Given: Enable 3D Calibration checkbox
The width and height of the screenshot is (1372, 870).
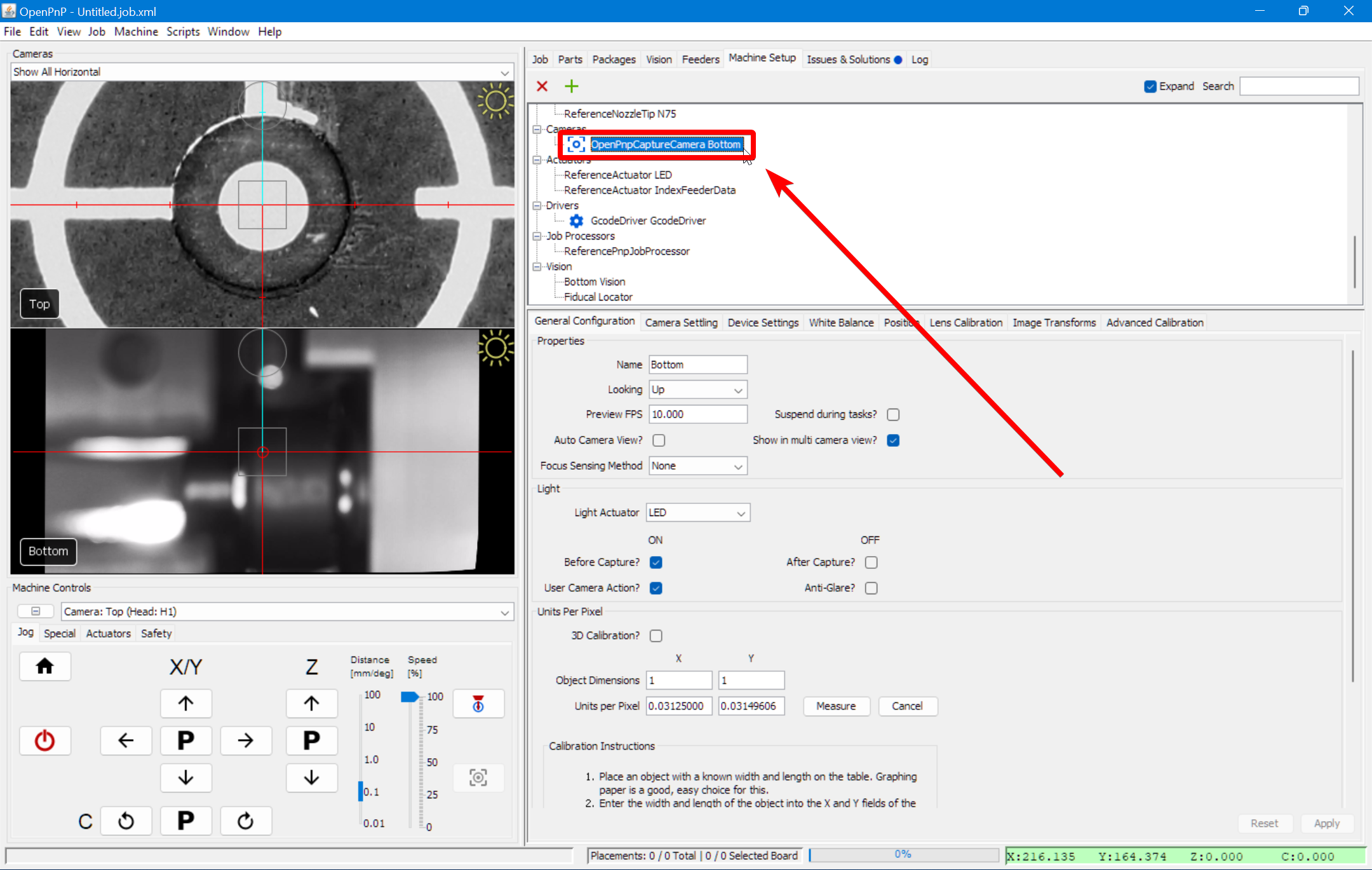Looking at the screenshot, I should point(656,636).
